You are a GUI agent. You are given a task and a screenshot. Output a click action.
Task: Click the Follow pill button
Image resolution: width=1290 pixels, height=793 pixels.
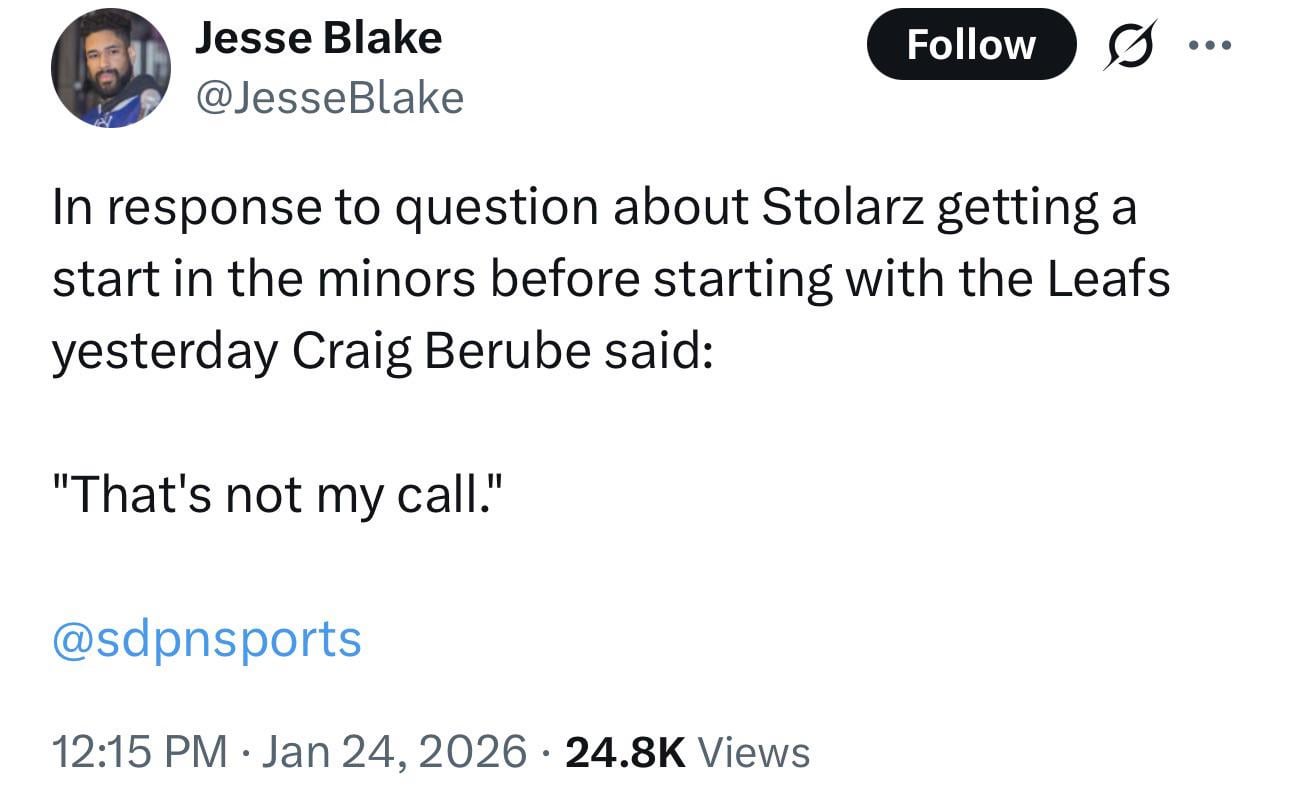click(971, 45)
